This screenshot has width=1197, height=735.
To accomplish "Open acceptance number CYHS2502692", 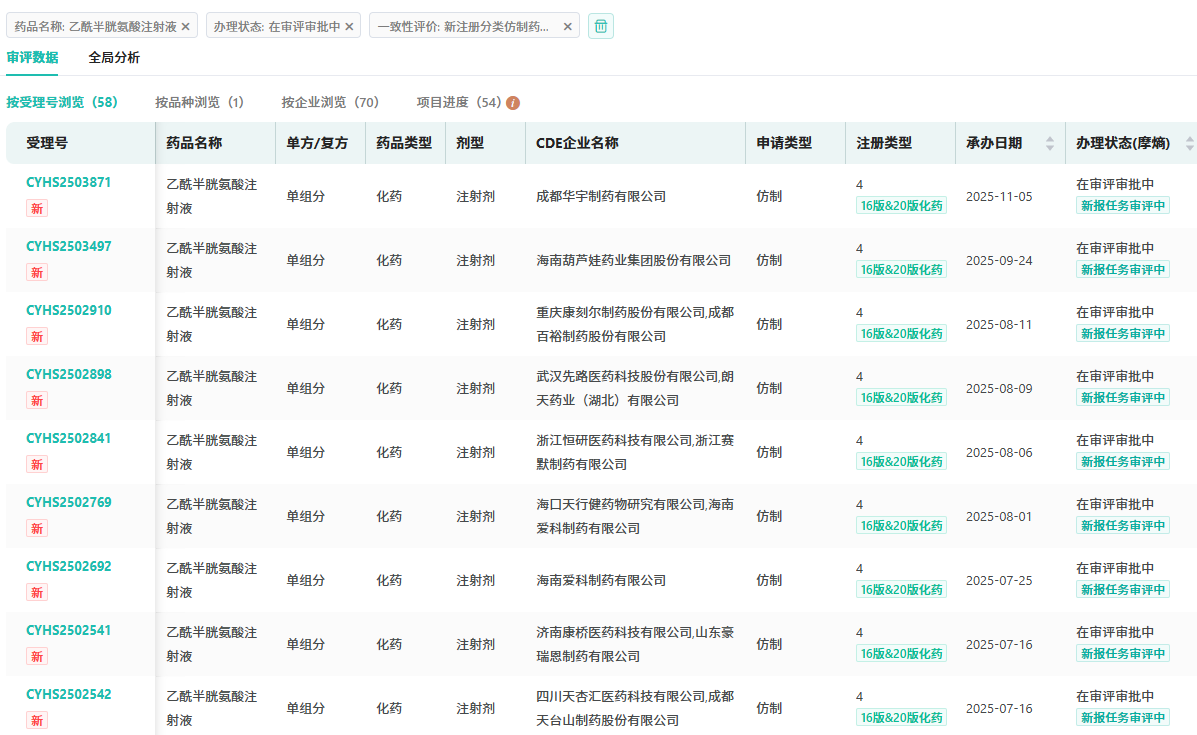I will point(69,566).
